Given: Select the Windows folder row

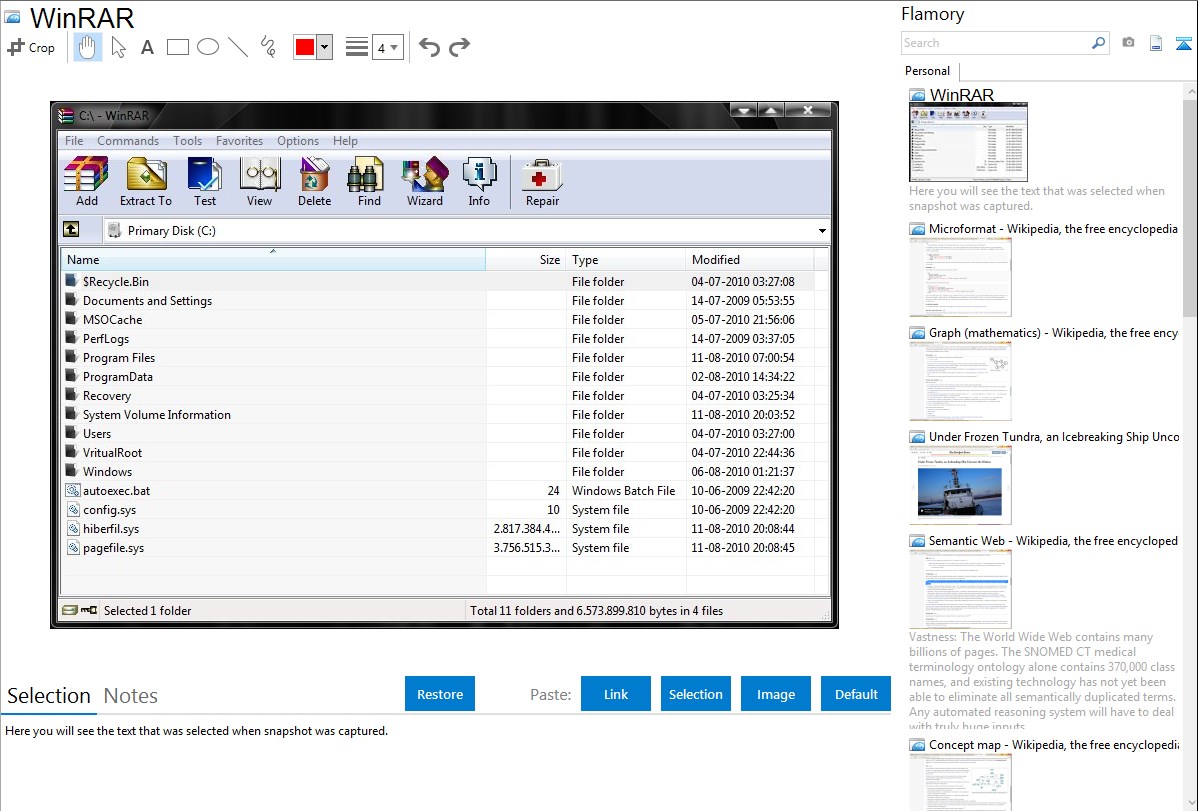Looking at the screenshot, I should tap(438, 472).
